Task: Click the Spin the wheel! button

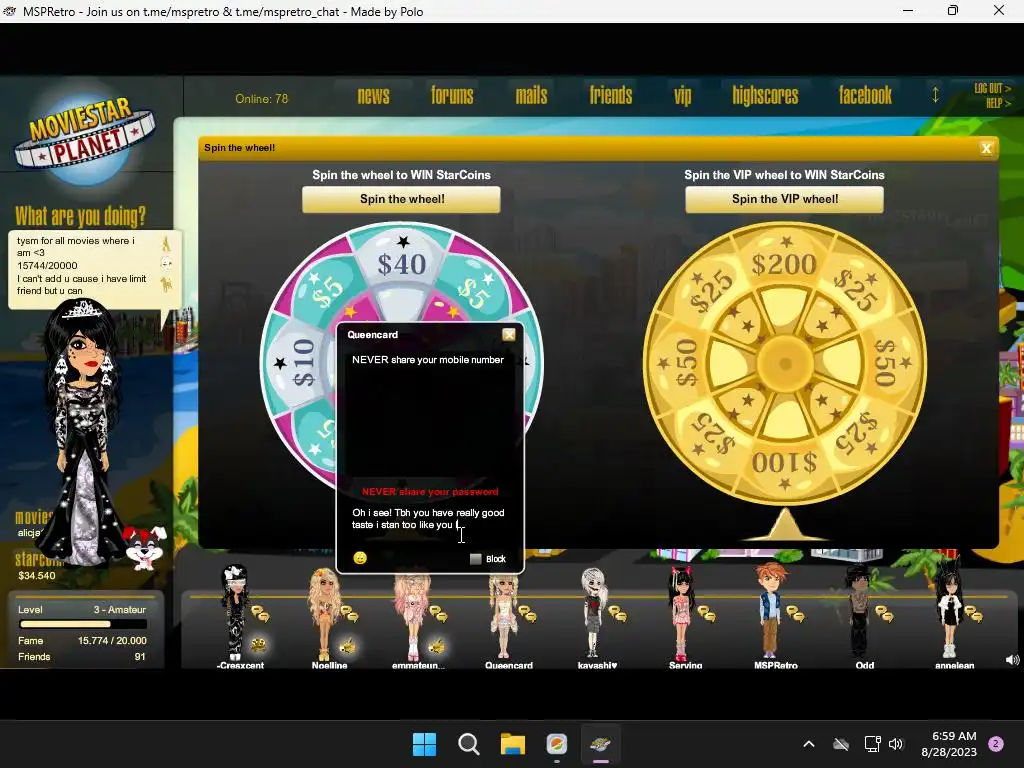Action: coord(402,199)
